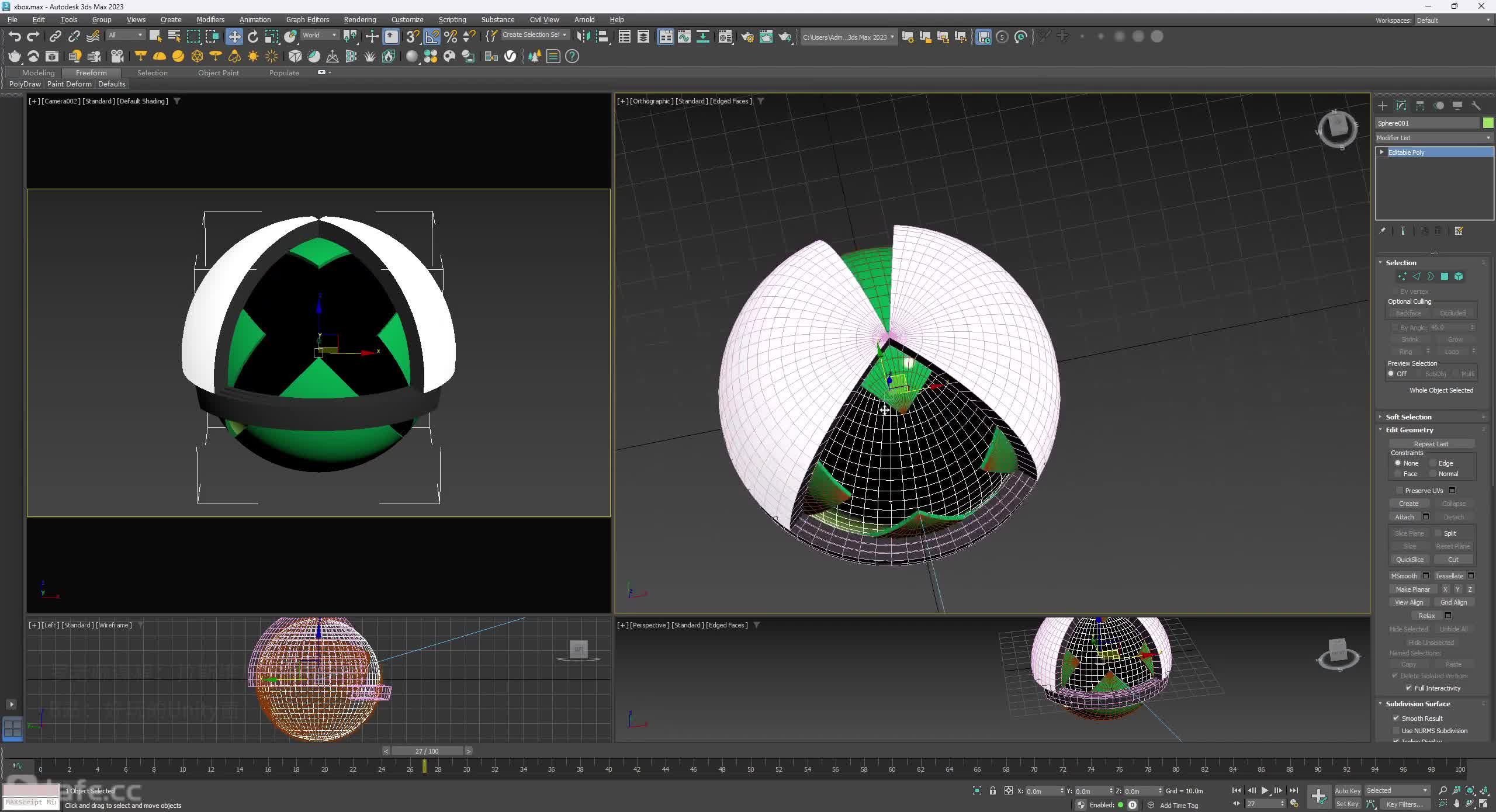Select the None constraint radio

coord(1398,463)
